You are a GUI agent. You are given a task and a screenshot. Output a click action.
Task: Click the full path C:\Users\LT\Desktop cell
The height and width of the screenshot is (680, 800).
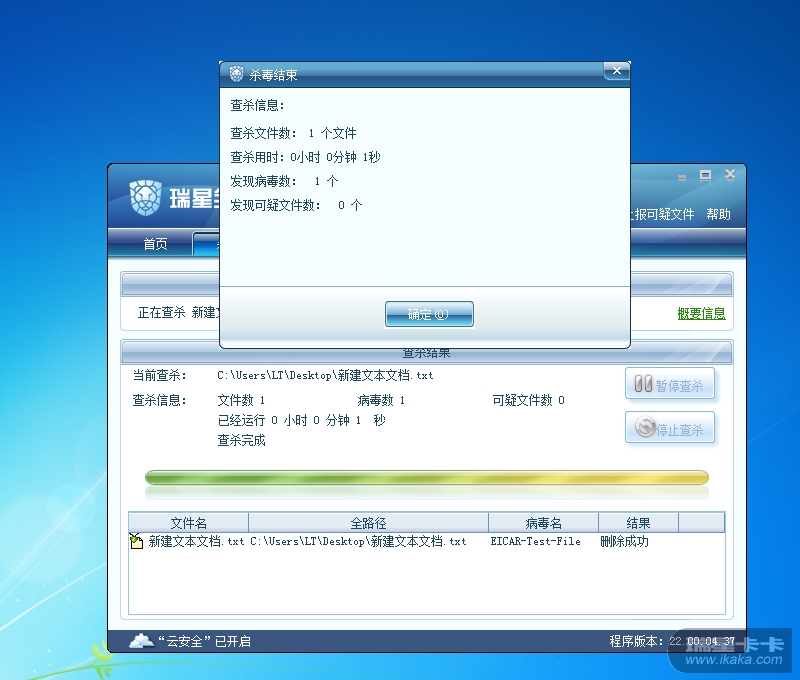tap(358, 541)
